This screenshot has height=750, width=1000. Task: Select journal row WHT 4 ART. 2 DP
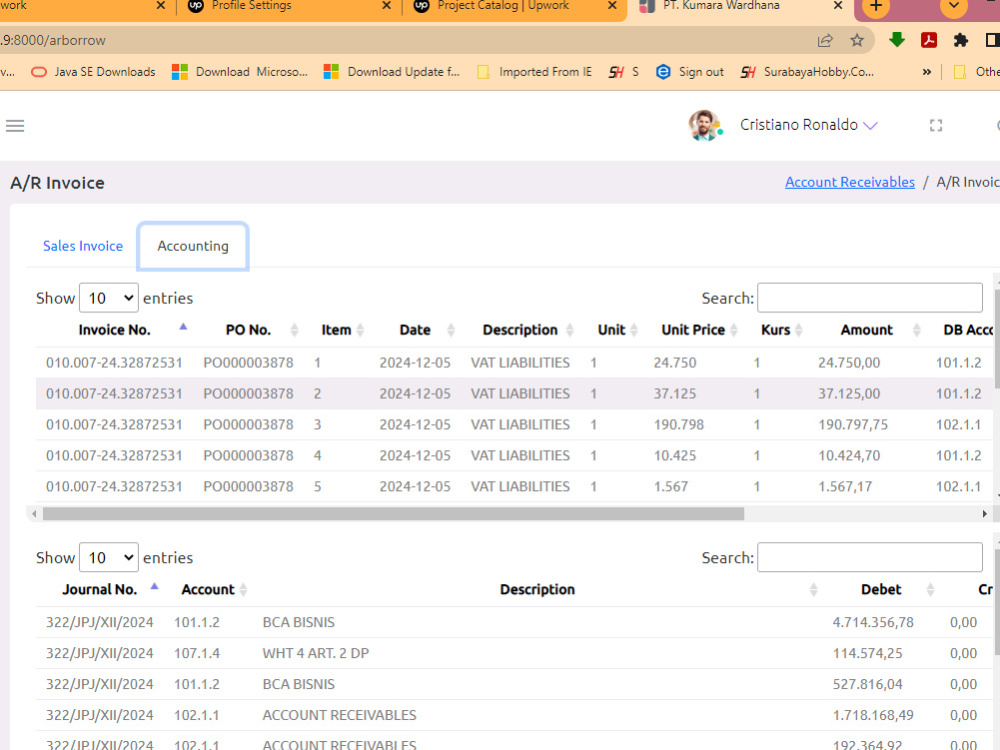tap(514, 653)
